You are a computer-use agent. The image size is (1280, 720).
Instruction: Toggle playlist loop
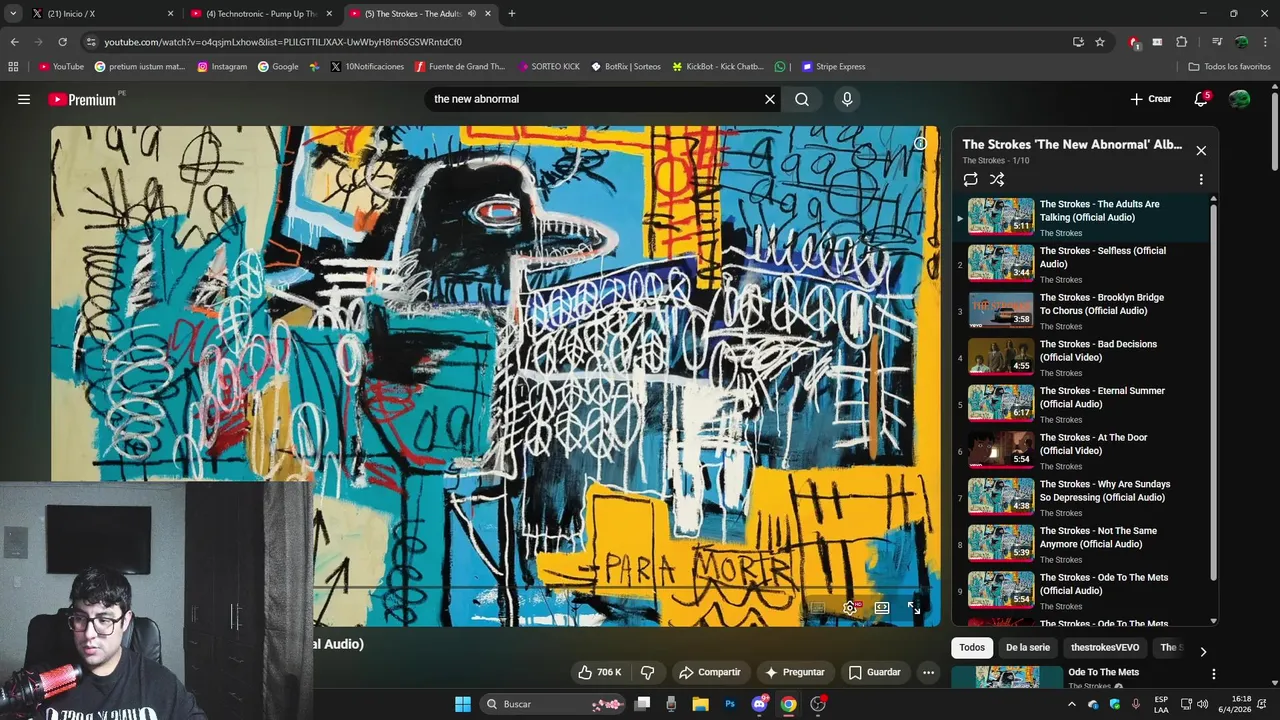(970, 179)
